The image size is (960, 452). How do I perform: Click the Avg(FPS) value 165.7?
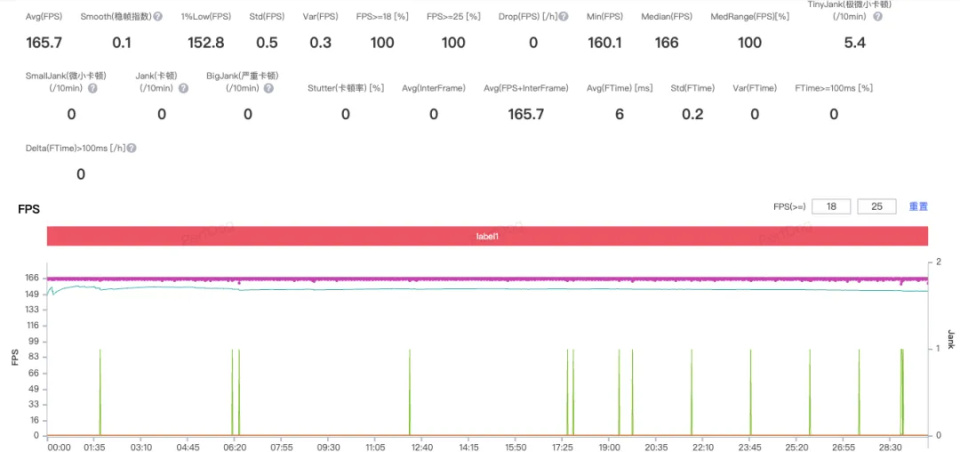pyautogui.click(x=44, y=43)
